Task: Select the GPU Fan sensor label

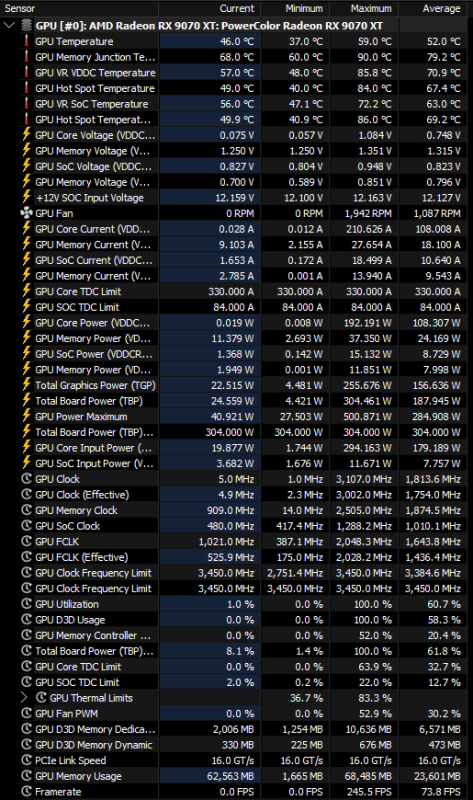Action: [54, 213]
